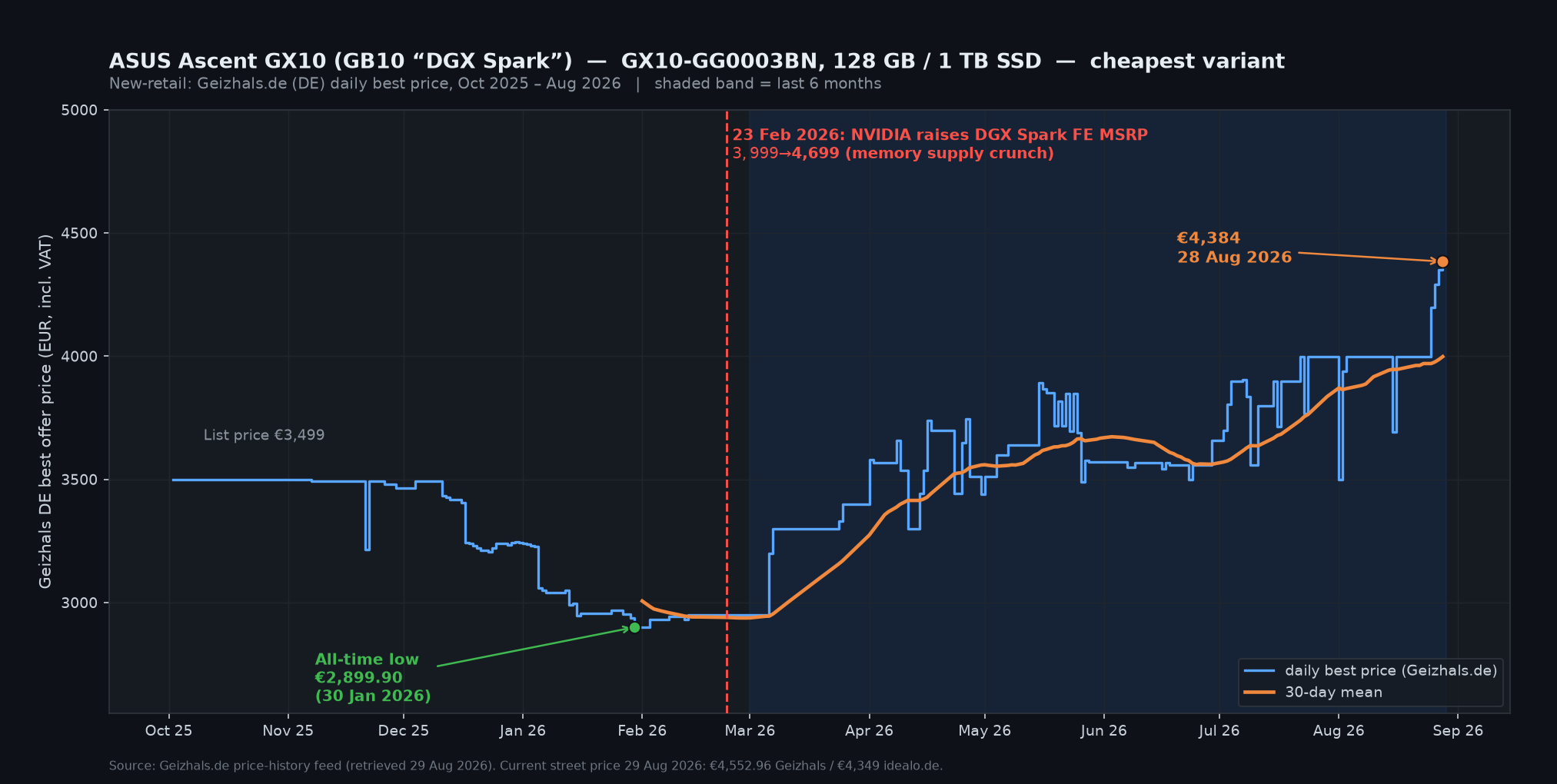
Task: Select the 3500 y-axis tick label
Action: click(x=79, y=480)
